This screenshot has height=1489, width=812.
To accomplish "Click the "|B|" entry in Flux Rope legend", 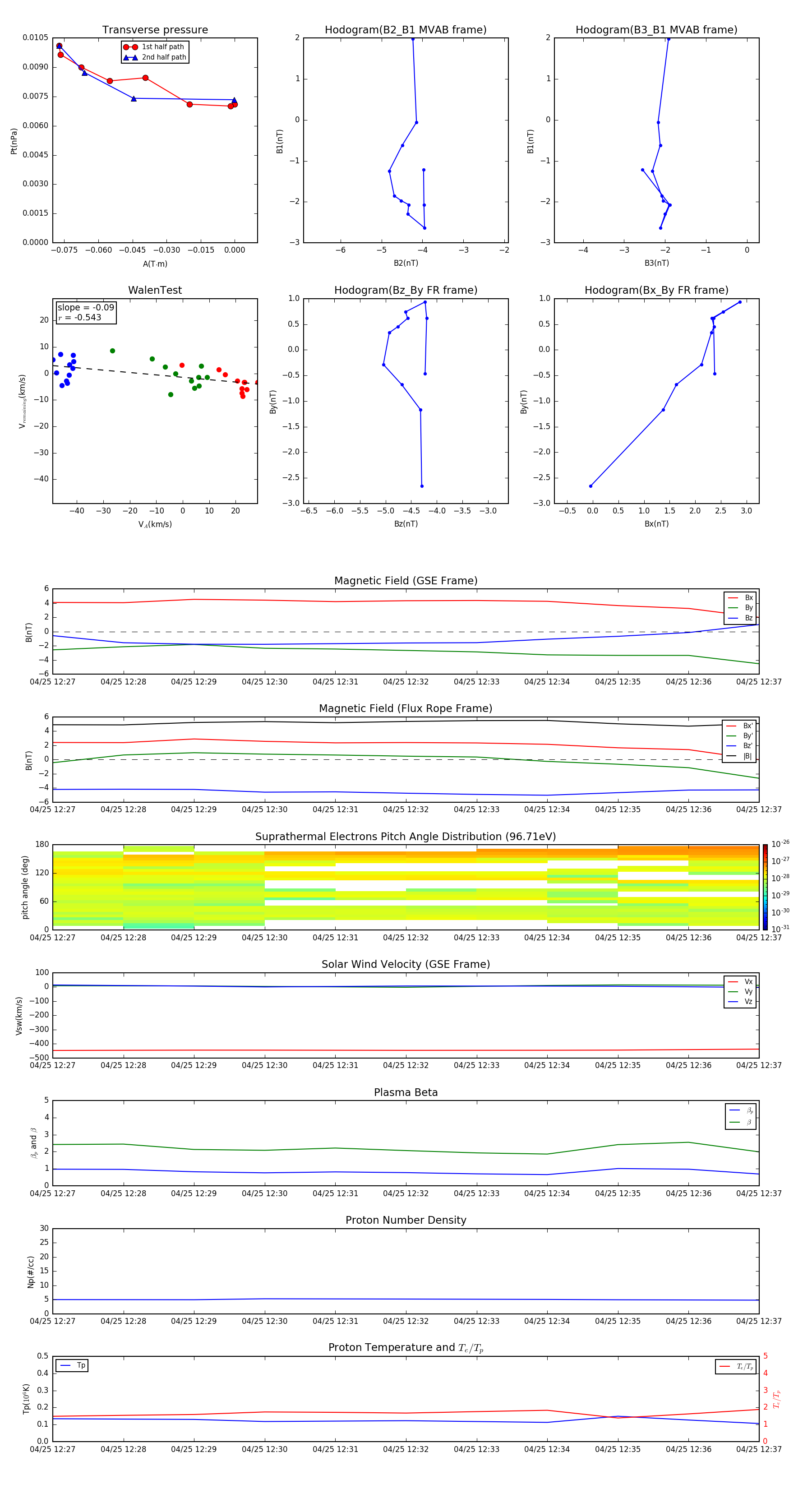I will pyautogui.click(x=739, y=756).
